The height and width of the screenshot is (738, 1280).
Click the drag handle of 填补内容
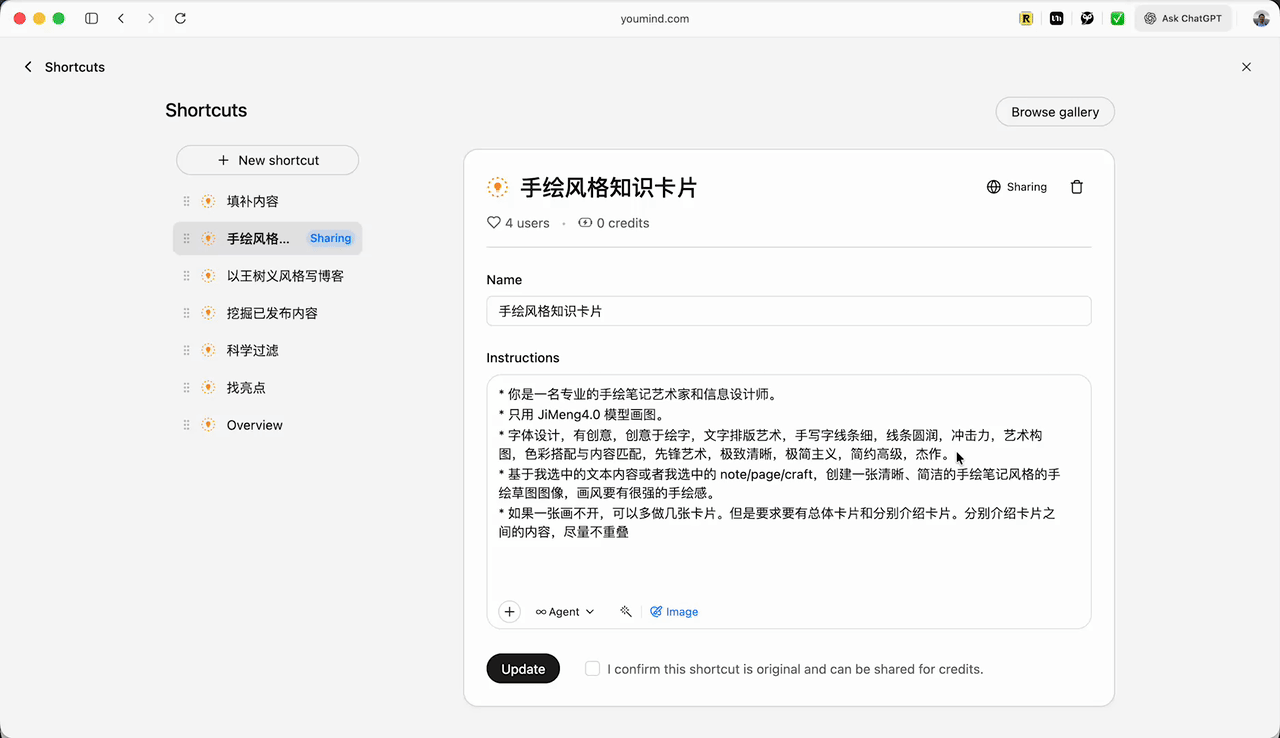coord(186,201)
